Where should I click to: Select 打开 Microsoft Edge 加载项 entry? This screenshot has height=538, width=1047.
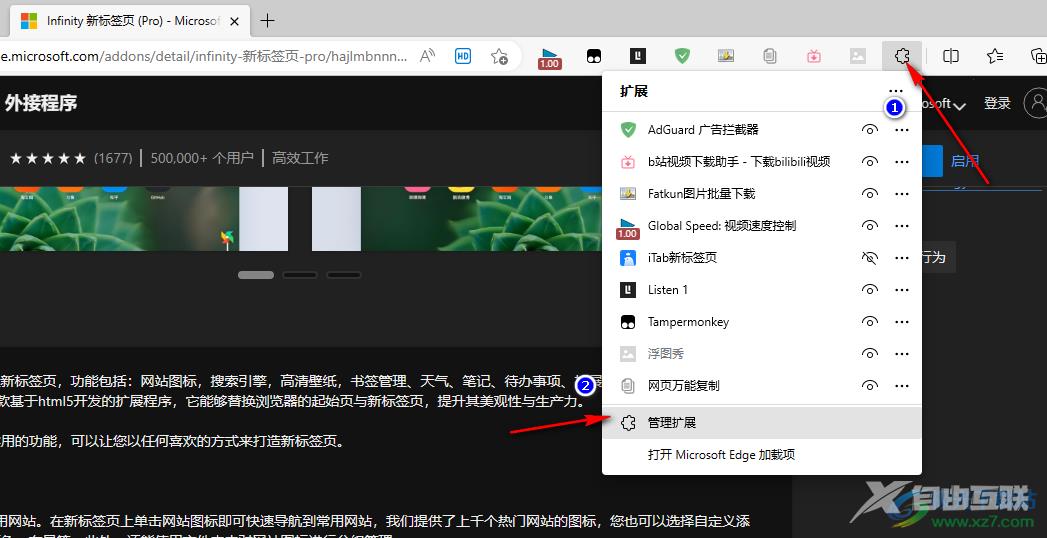click(x=762, y=455)
